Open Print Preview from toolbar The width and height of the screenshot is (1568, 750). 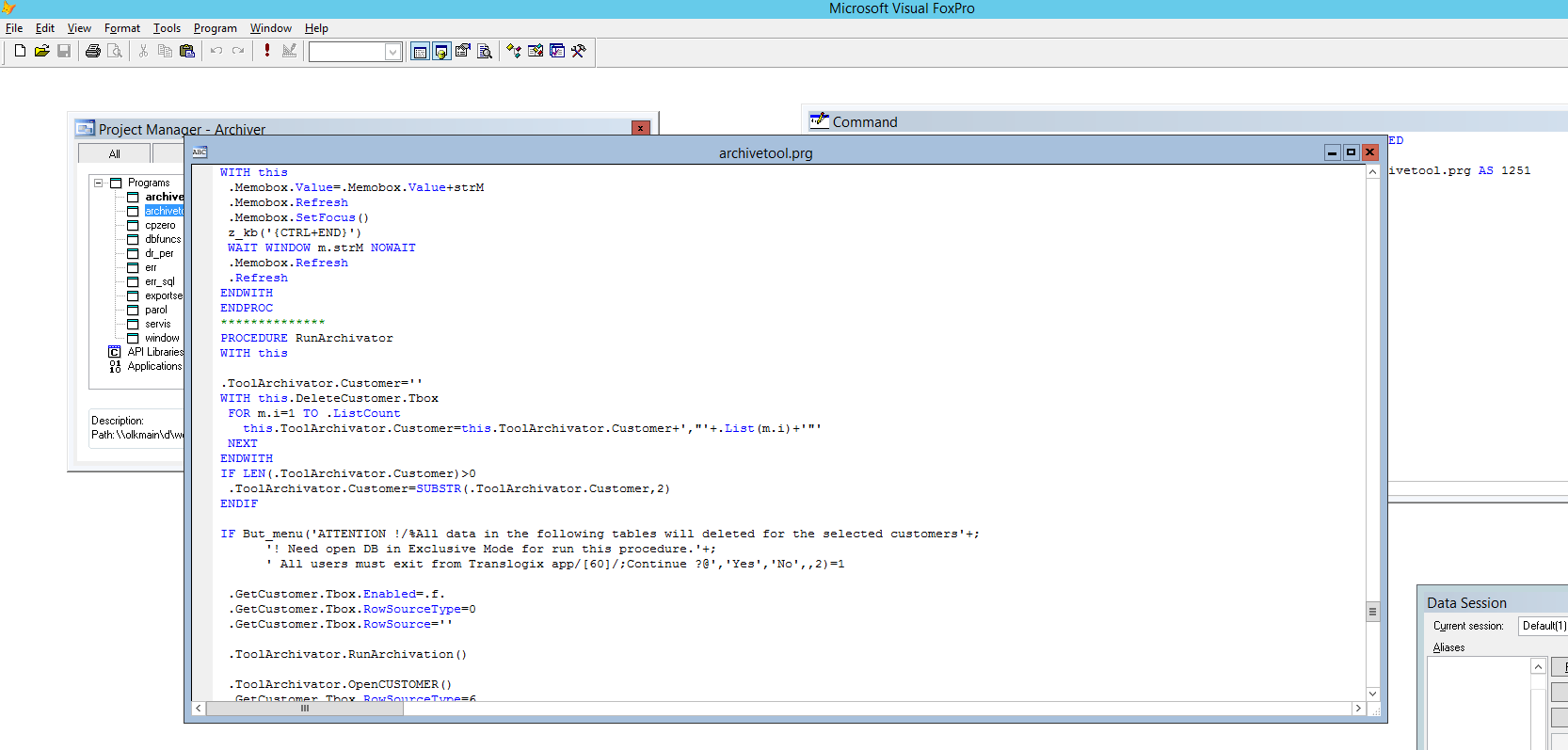(x=115, y=51)
